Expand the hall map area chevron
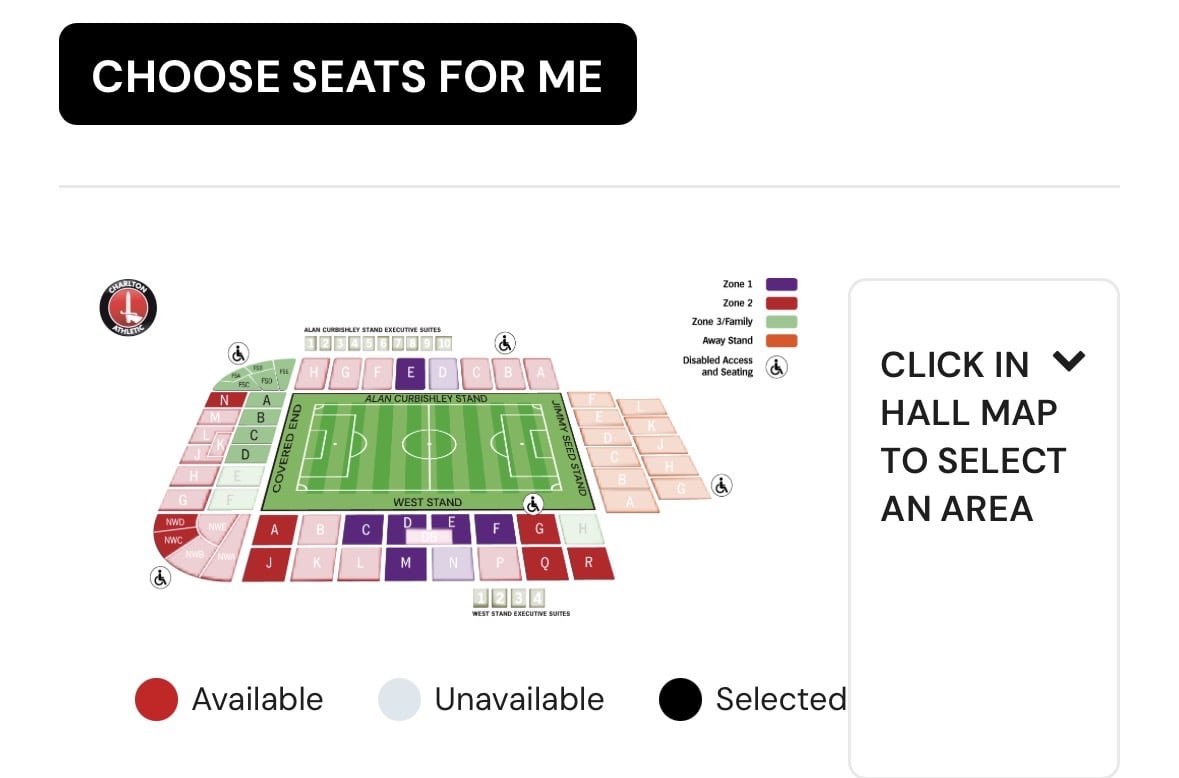 click(x=1069, y=361)
